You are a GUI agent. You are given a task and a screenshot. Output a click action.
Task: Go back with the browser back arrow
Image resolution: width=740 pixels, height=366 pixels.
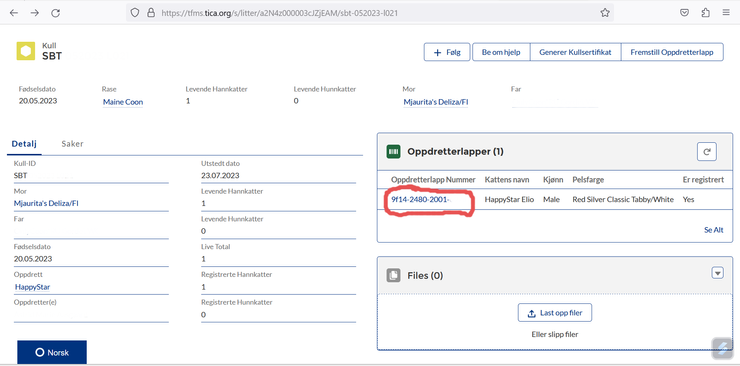coord(14,13)
